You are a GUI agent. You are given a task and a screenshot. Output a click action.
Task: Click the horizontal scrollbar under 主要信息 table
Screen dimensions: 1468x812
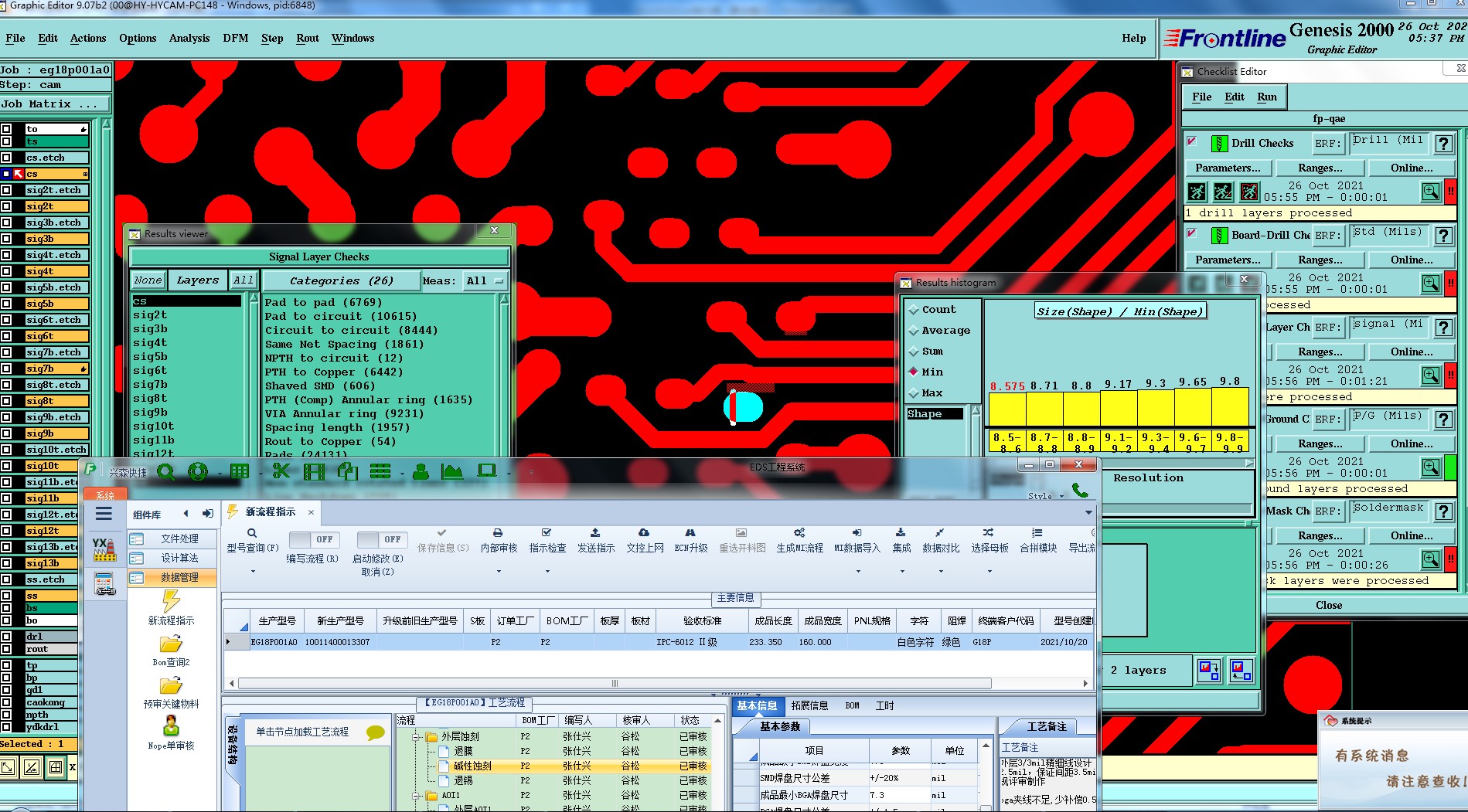pyautogui.click(x=615, y=683)
